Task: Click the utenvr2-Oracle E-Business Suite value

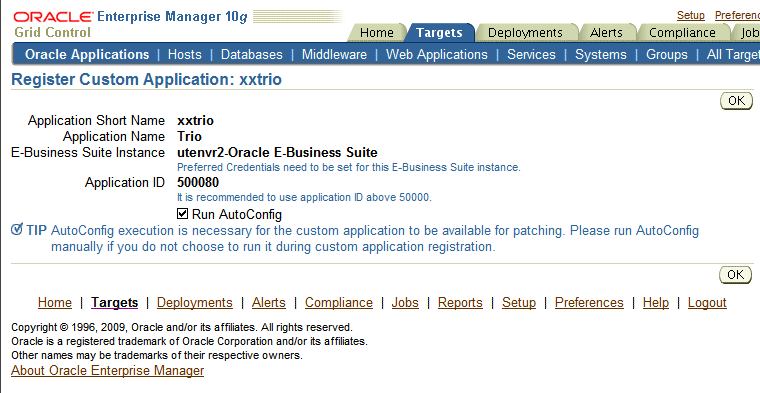Action: point(277,153)
